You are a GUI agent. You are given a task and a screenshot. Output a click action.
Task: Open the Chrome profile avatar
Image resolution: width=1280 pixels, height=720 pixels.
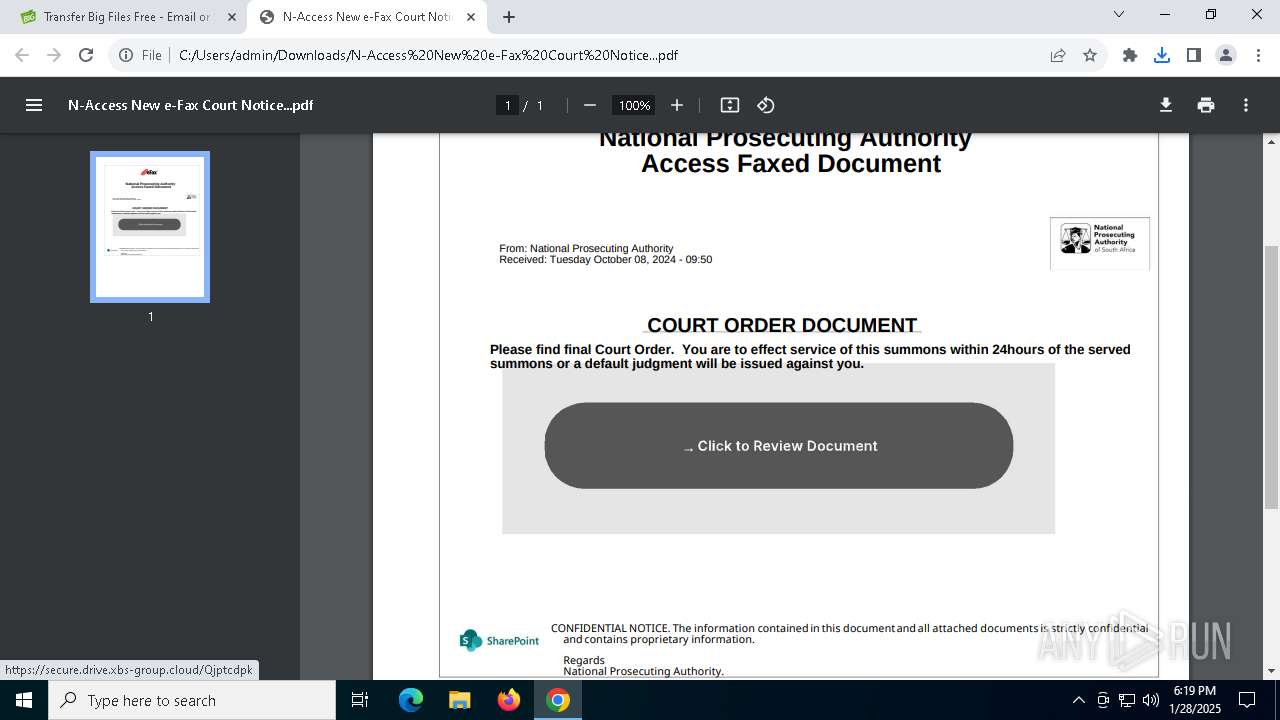point(1226,55)
